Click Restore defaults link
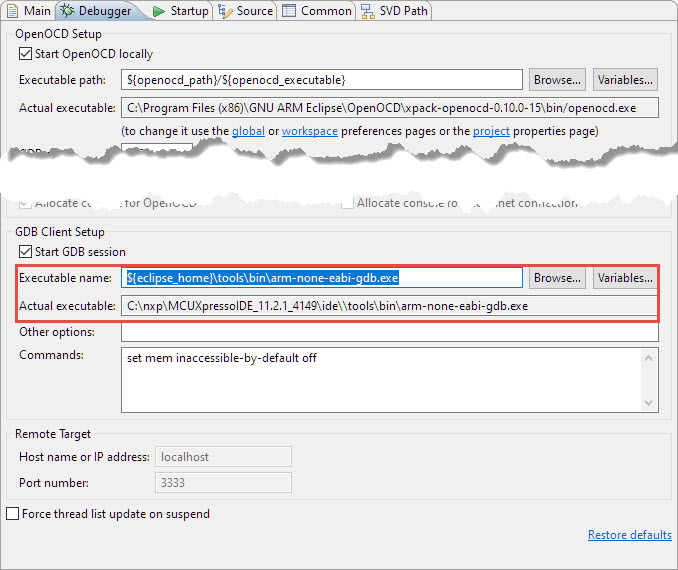Screen dimensions: 678x570 coord(629,535)
